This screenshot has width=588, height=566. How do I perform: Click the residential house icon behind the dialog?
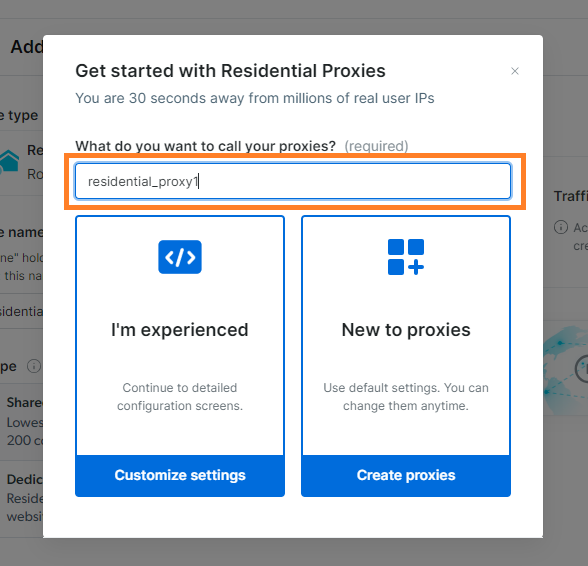tap(10, 161)
